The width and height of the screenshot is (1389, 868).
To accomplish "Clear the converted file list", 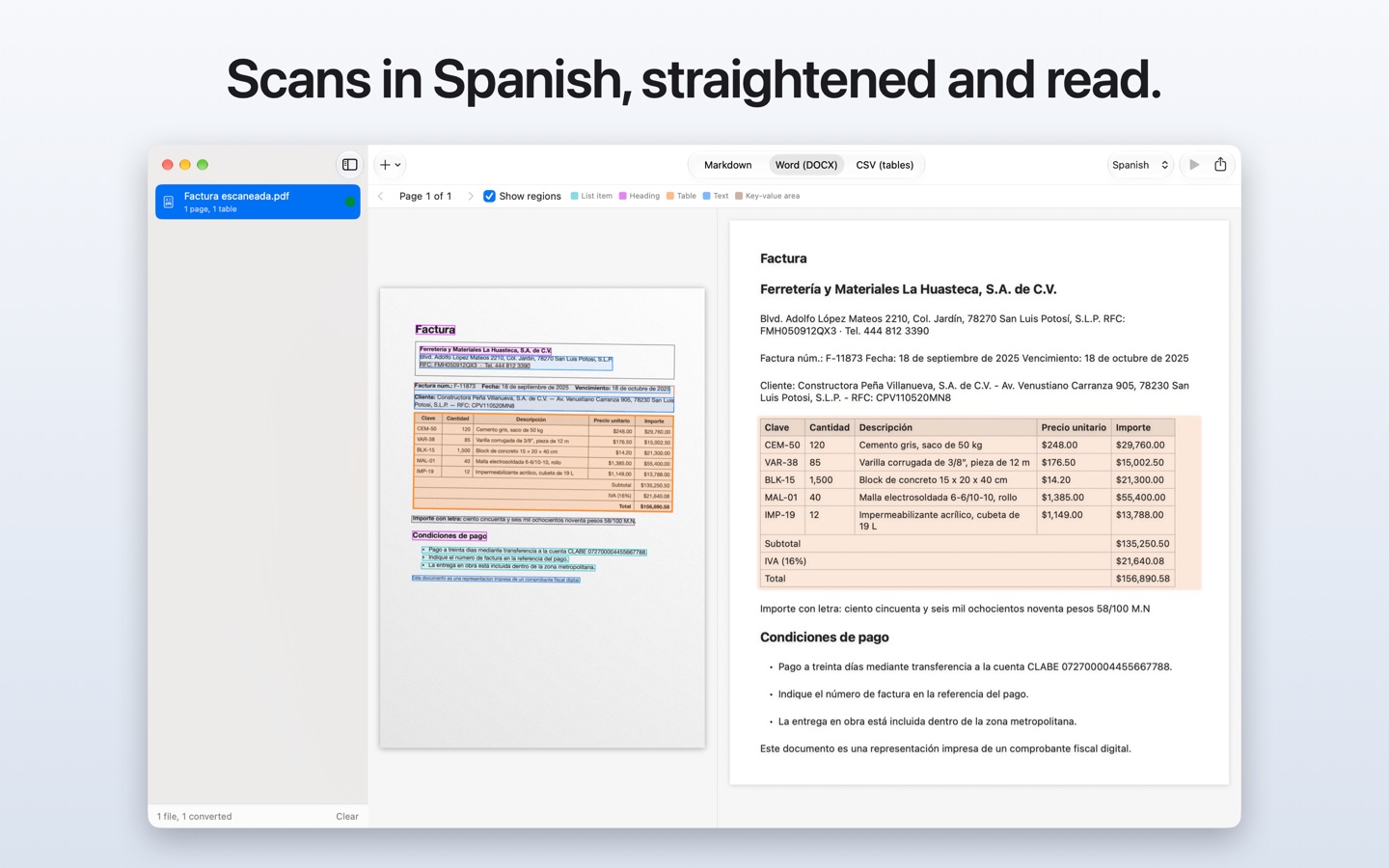I will click(347, 816).
